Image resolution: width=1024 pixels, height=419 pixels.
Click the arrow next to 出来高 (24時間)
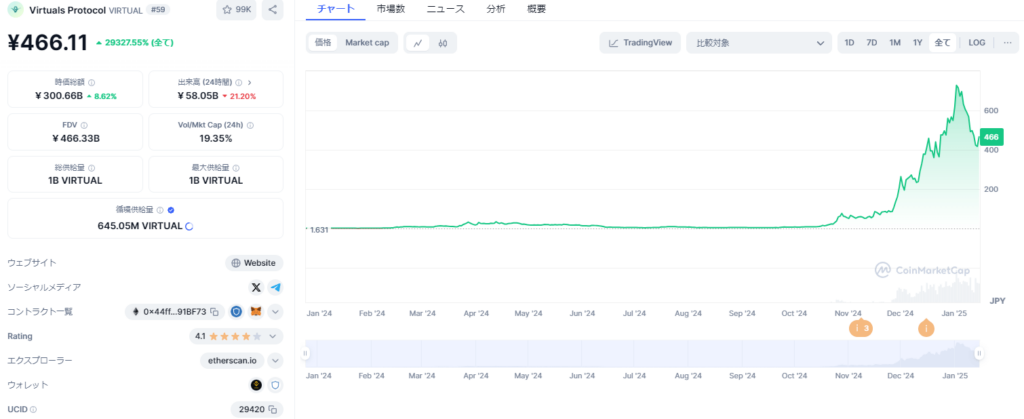(x=249, y=83)
